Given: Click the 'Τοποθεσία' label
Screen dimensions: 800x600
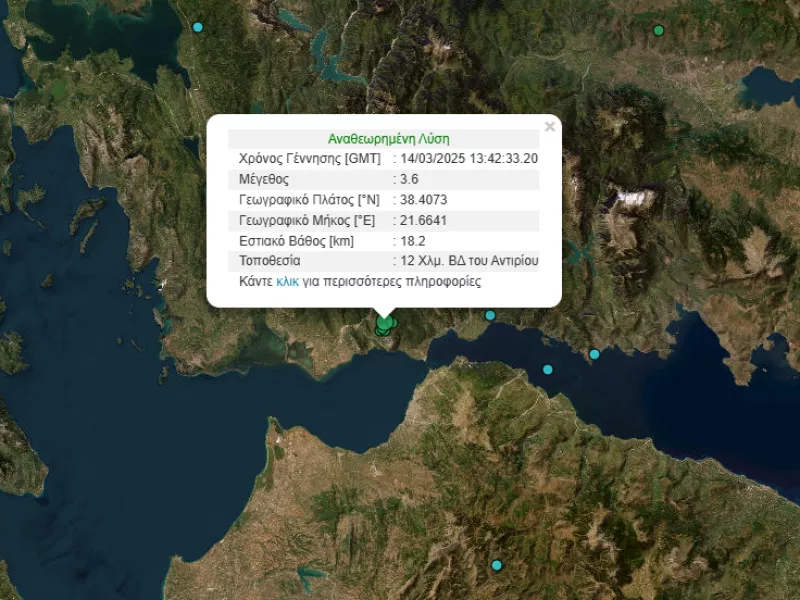Looking at the screenshot, I should (269, 261).
